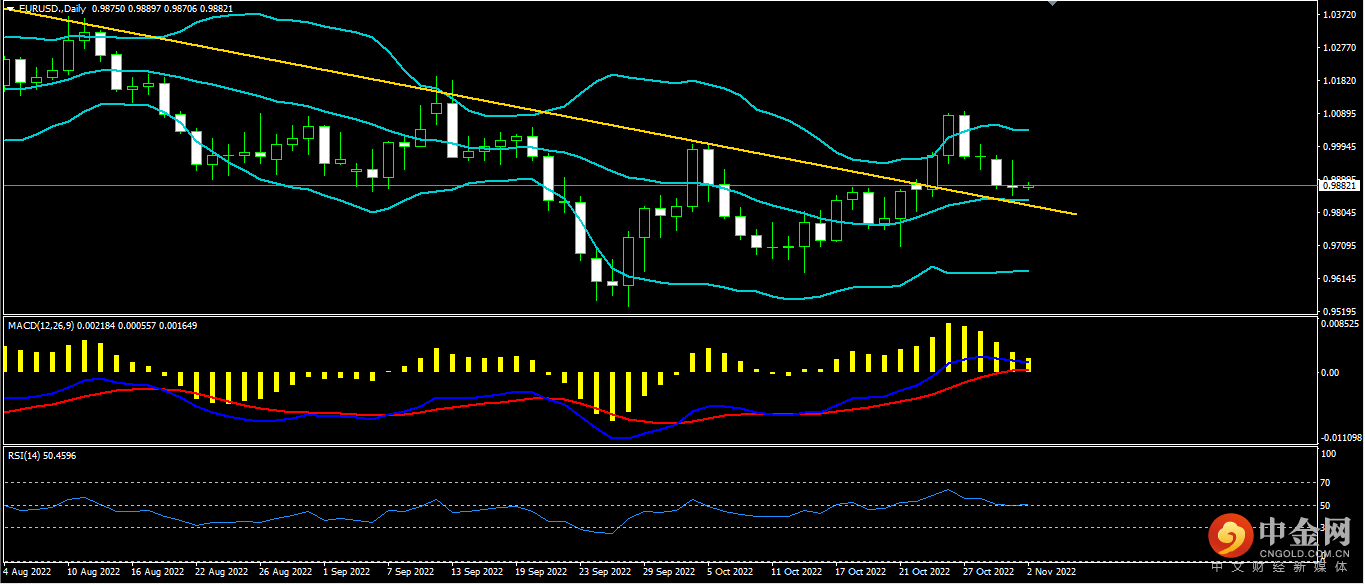Viewport: 1365px width, 585px height.
Task: Click the gray chart shift marker
Action: [1051, 3]
